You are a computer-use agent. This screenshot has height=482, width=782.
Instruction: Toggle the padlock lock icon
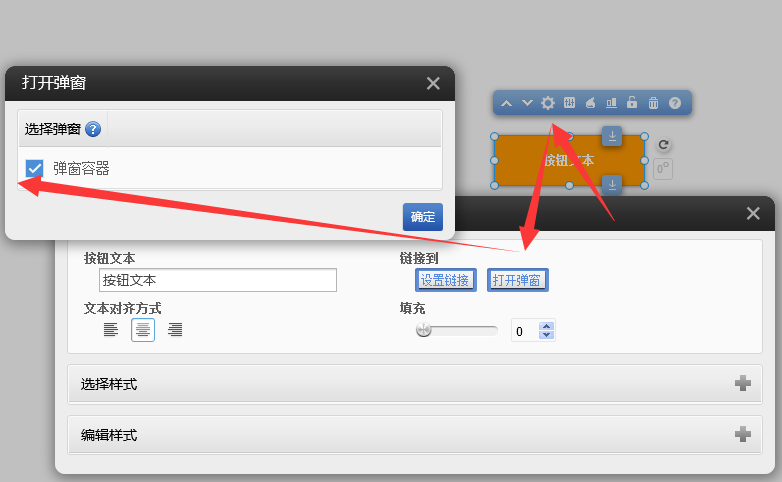632,103
